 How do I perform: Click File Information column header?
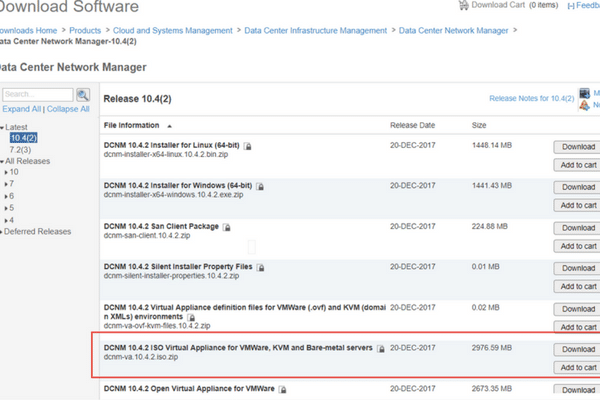(131, 126)
